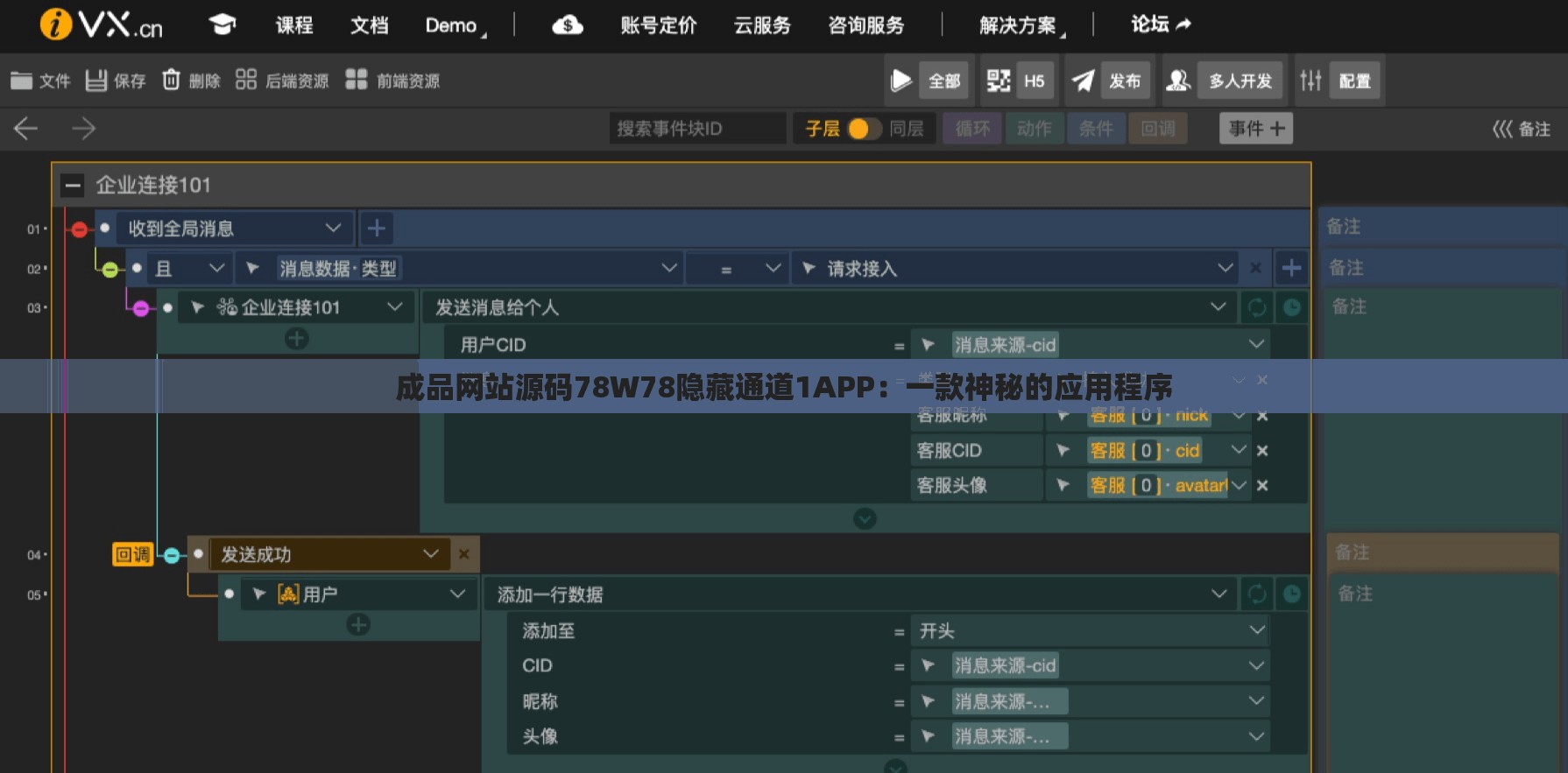Viewport: 1568px width, 773px height.
Task: Toggle 循环 filter
Action: tap(972, 129)
